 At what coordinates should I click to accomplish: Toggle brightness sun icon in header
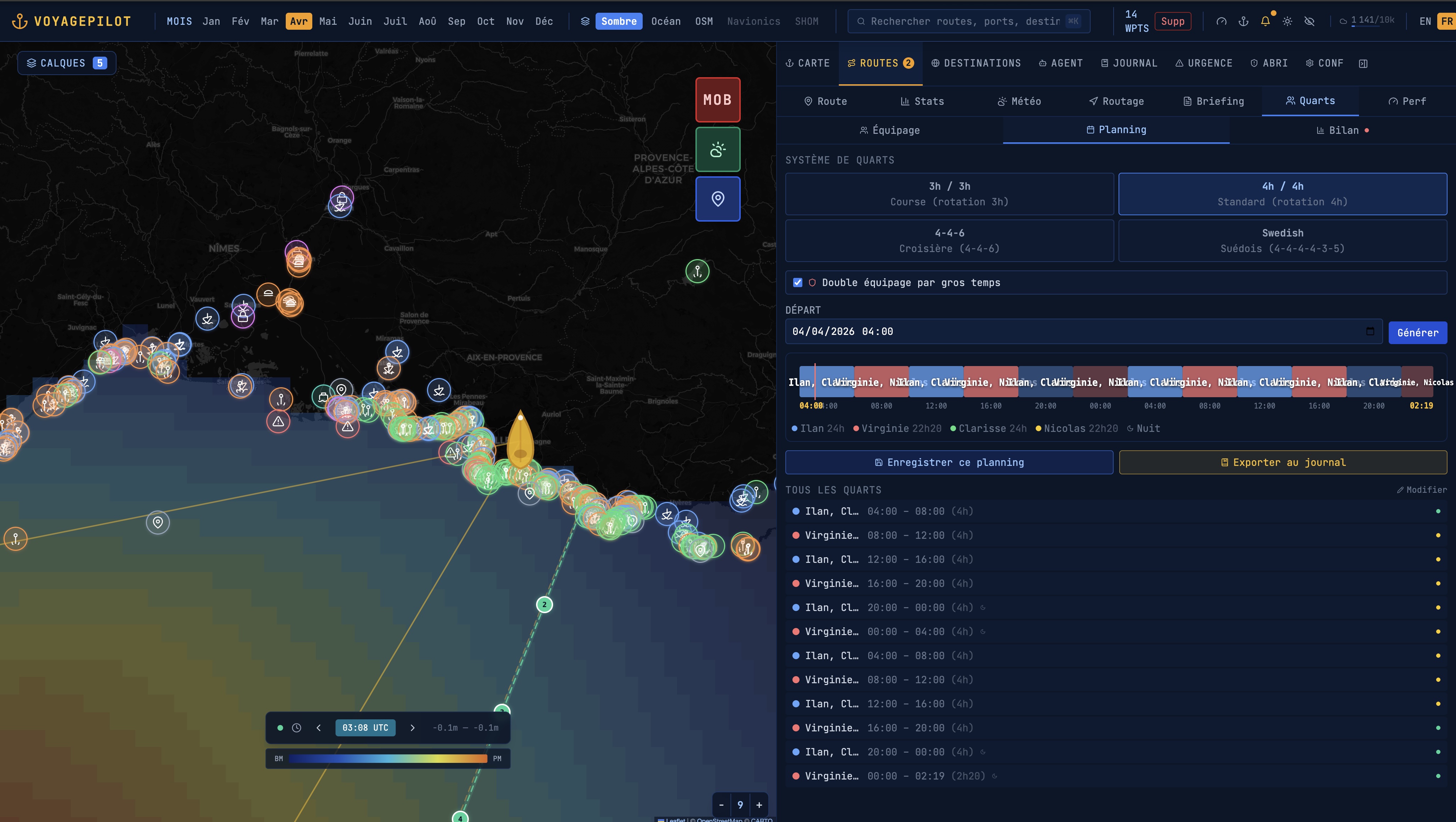click(1287, 22)
